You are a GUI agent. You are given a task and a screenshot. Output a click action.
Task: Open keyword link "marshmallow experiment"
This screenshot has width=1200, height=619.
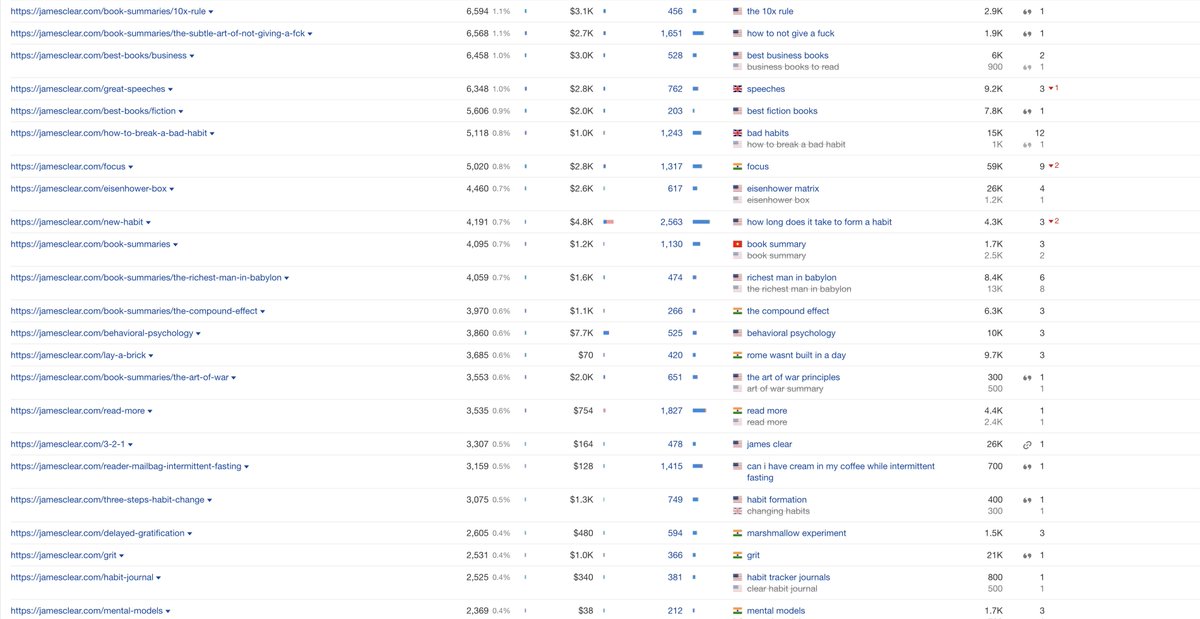pos(796,533)
